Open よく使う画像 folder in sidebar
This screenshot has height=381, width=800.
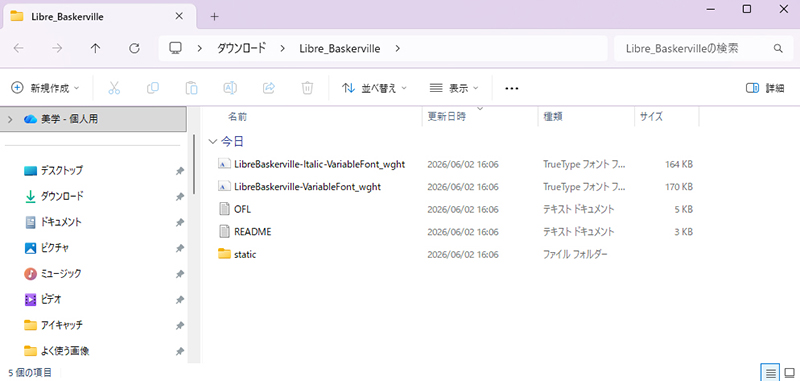click(65, 351)
